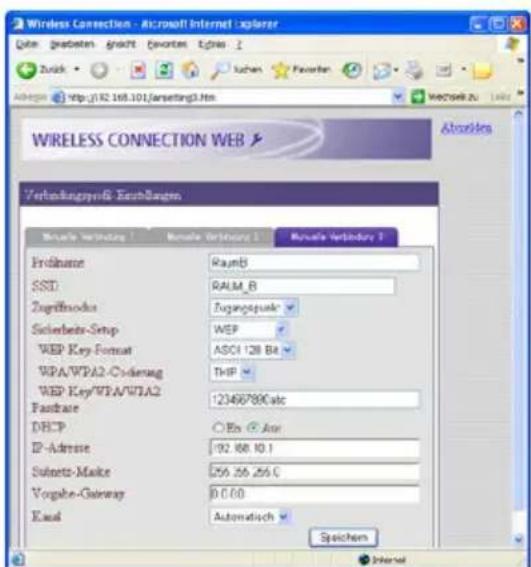Click the status bar page icon

pyautogui.click(x=18, y=559)
